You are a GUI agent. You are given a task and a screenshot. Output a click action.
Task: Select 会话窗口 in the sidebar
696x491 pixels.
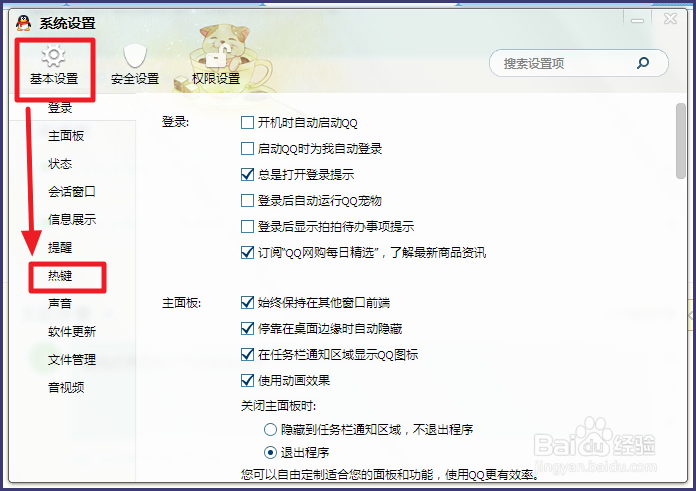pos(72,192)
